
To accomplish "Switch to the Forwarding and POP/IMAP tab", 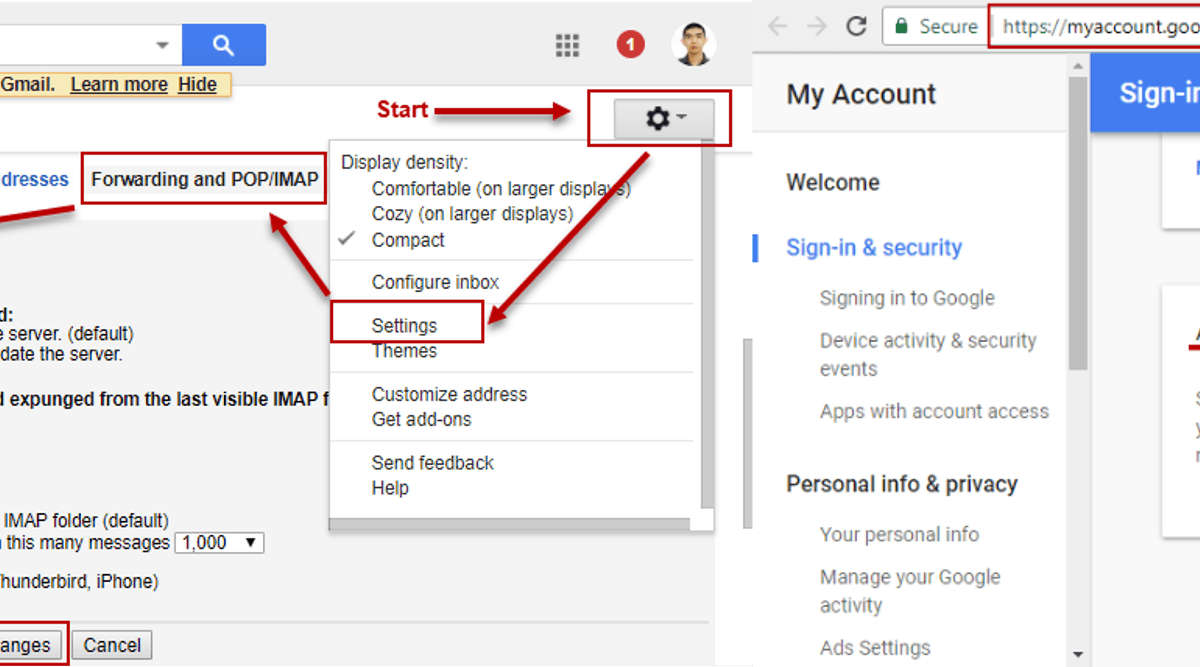I will (x=203, y=179).
